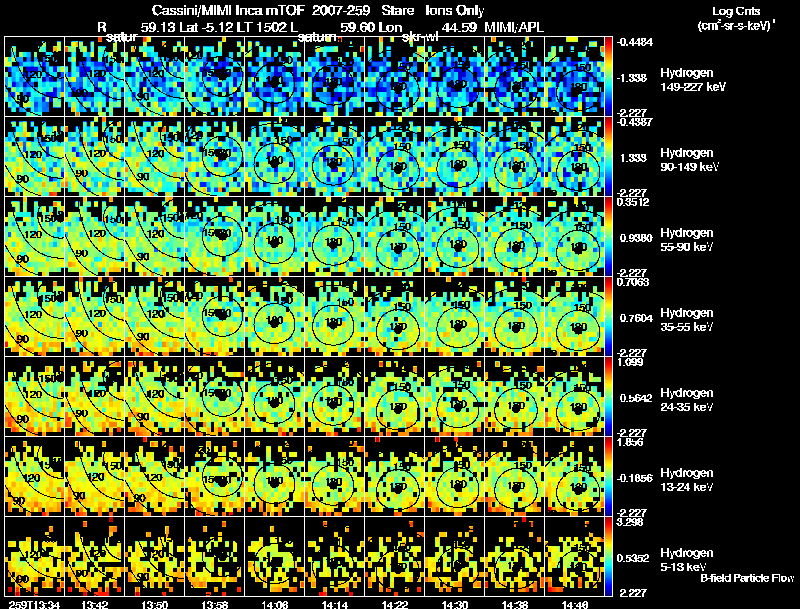Click the 'Hydrogen 13-24 keV' row label
This screenshot has height=609, width=800.
click(x=687, y=480)
